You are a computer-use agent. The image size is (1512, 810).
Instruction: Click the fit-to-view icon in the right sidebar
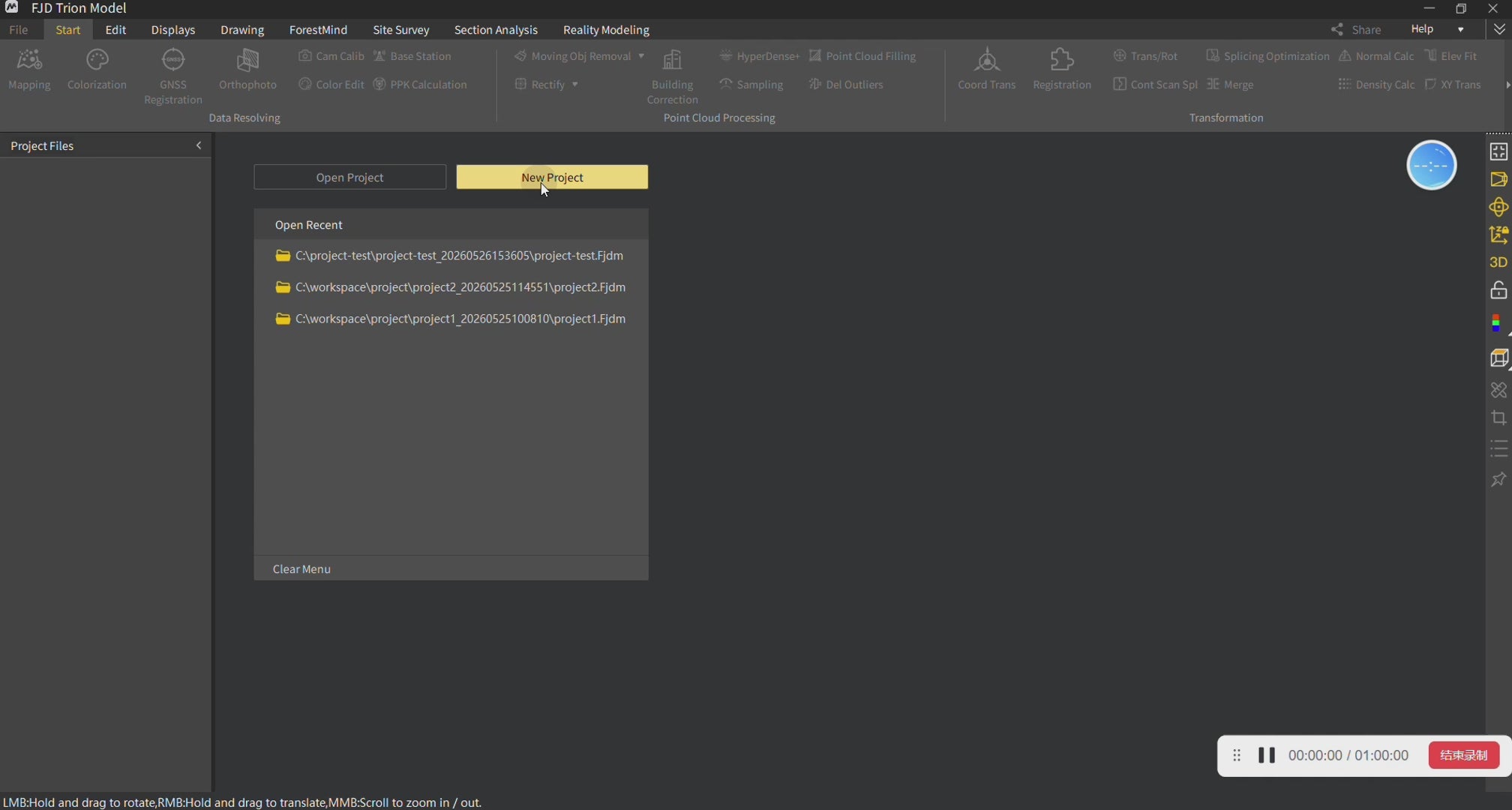point(1498,151)
